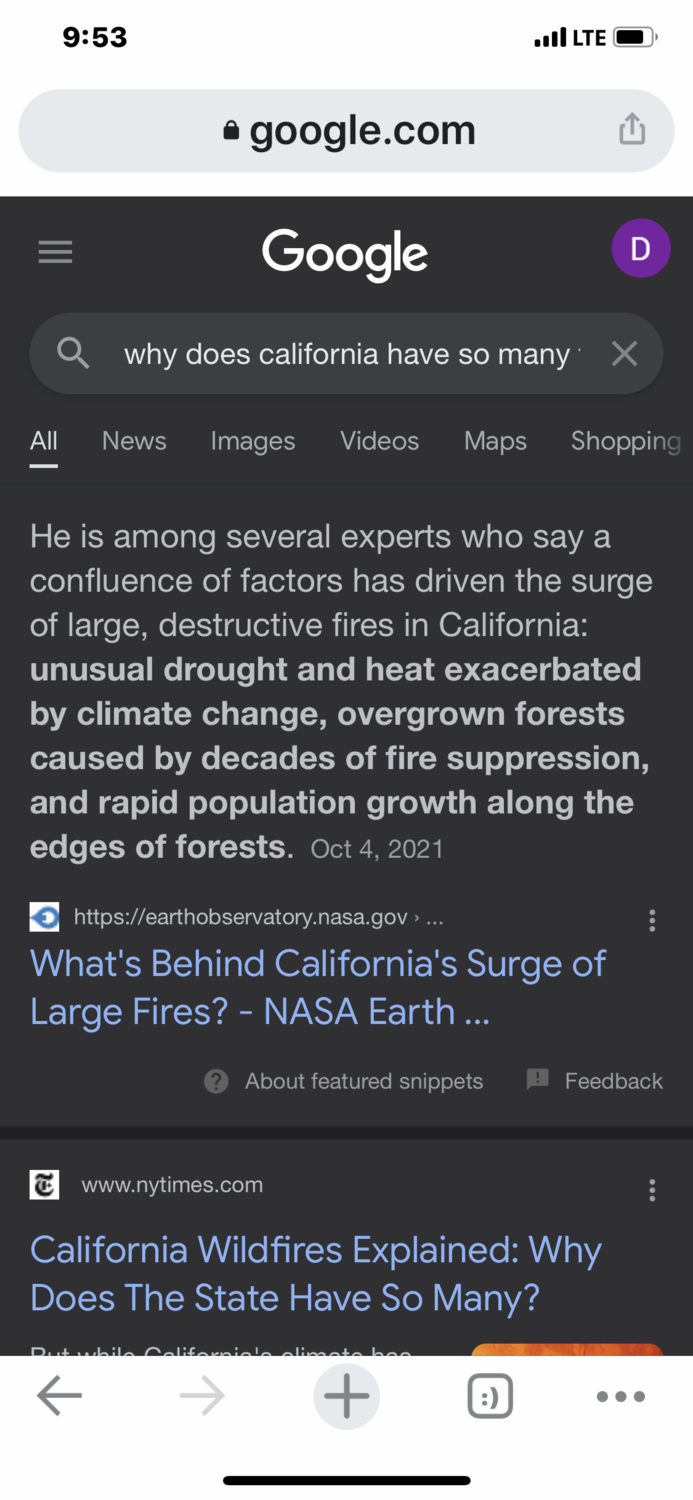Open NASA Earth large fires article link

pos(318,987)
